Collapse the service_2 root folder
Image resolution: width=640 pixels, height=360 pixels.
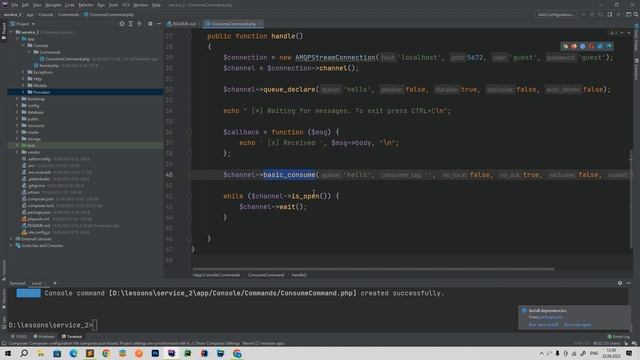tap(11, 32)
